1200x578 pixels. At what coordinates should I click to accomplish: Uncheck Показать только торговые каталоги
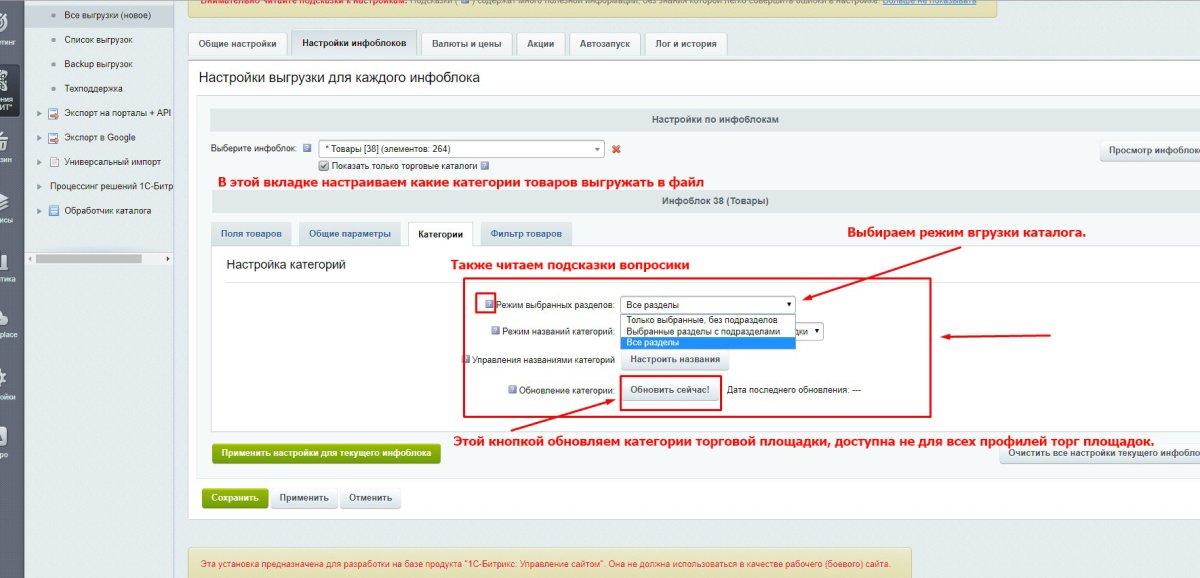coord(323,166)
